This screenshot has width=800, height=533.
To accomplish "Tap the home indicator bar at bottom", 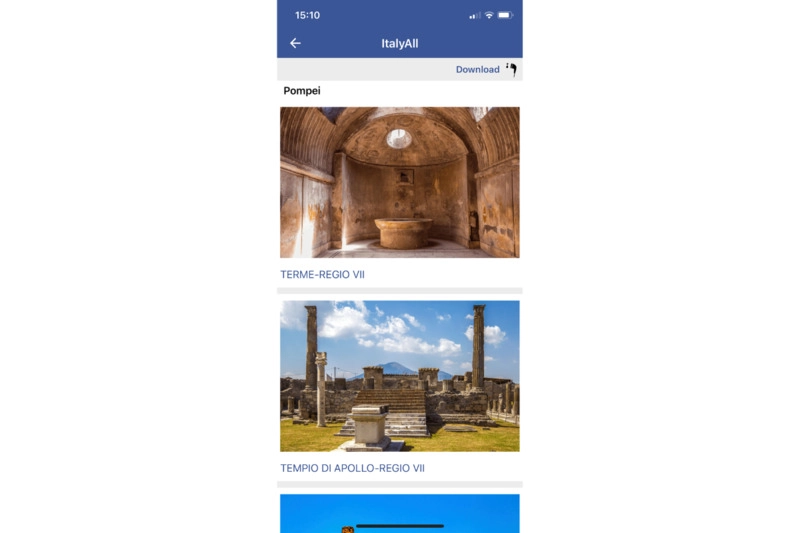I will (x=399, y=526).
